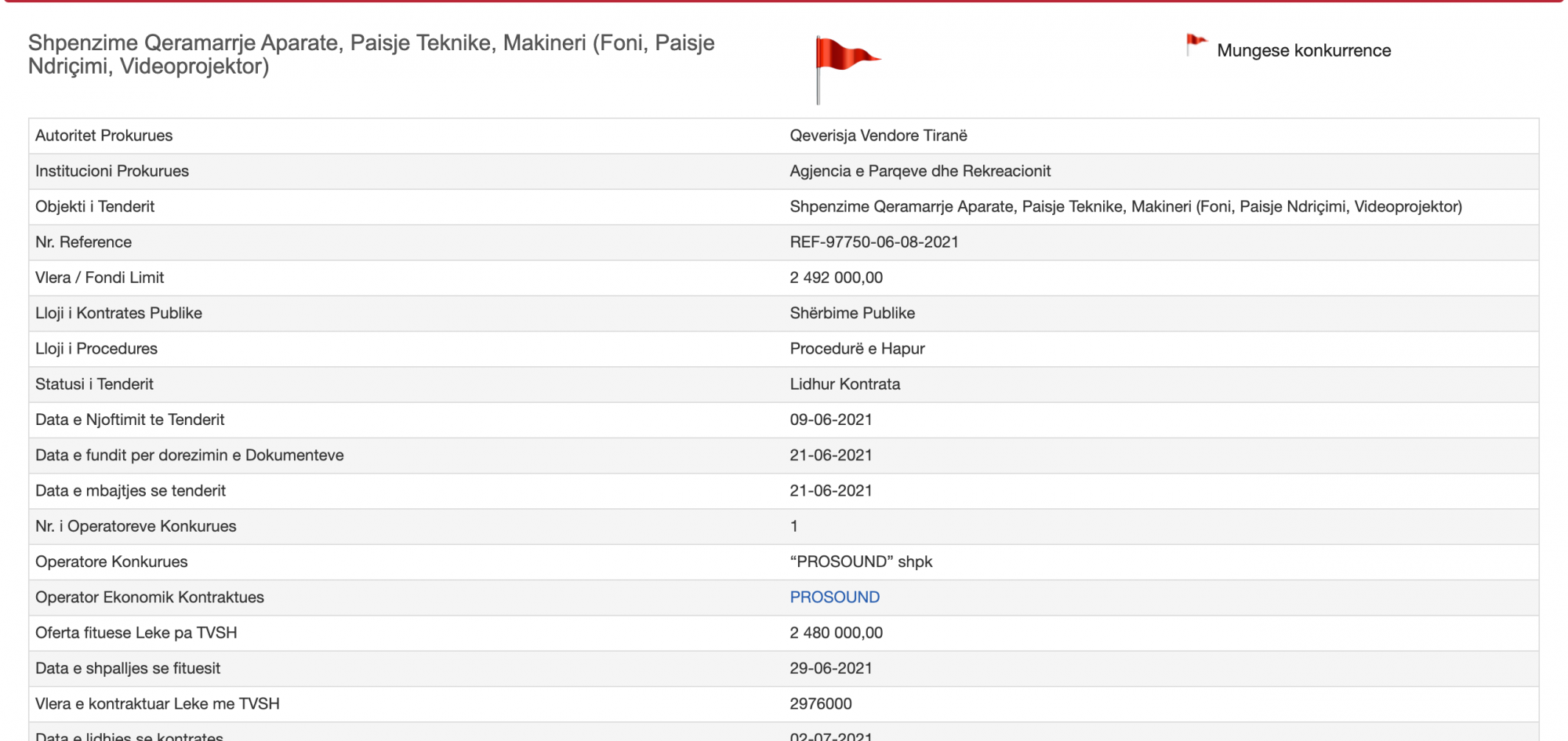Select reference number REF-97750-06-08-2021
Viewport: 1568px width, 741px height.
point(874,242)
